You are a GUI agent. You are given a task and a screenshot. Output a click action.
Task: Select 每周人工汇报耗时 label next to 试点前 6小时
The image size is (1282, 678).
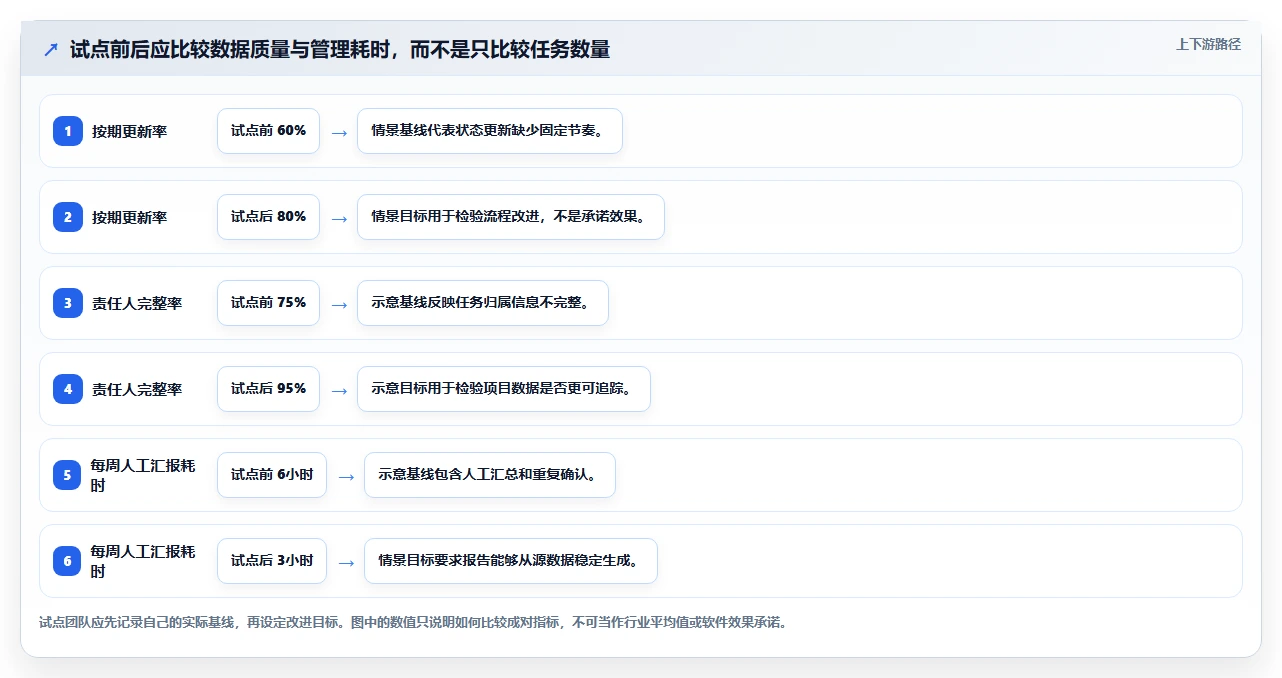click(x=143, y=475)
